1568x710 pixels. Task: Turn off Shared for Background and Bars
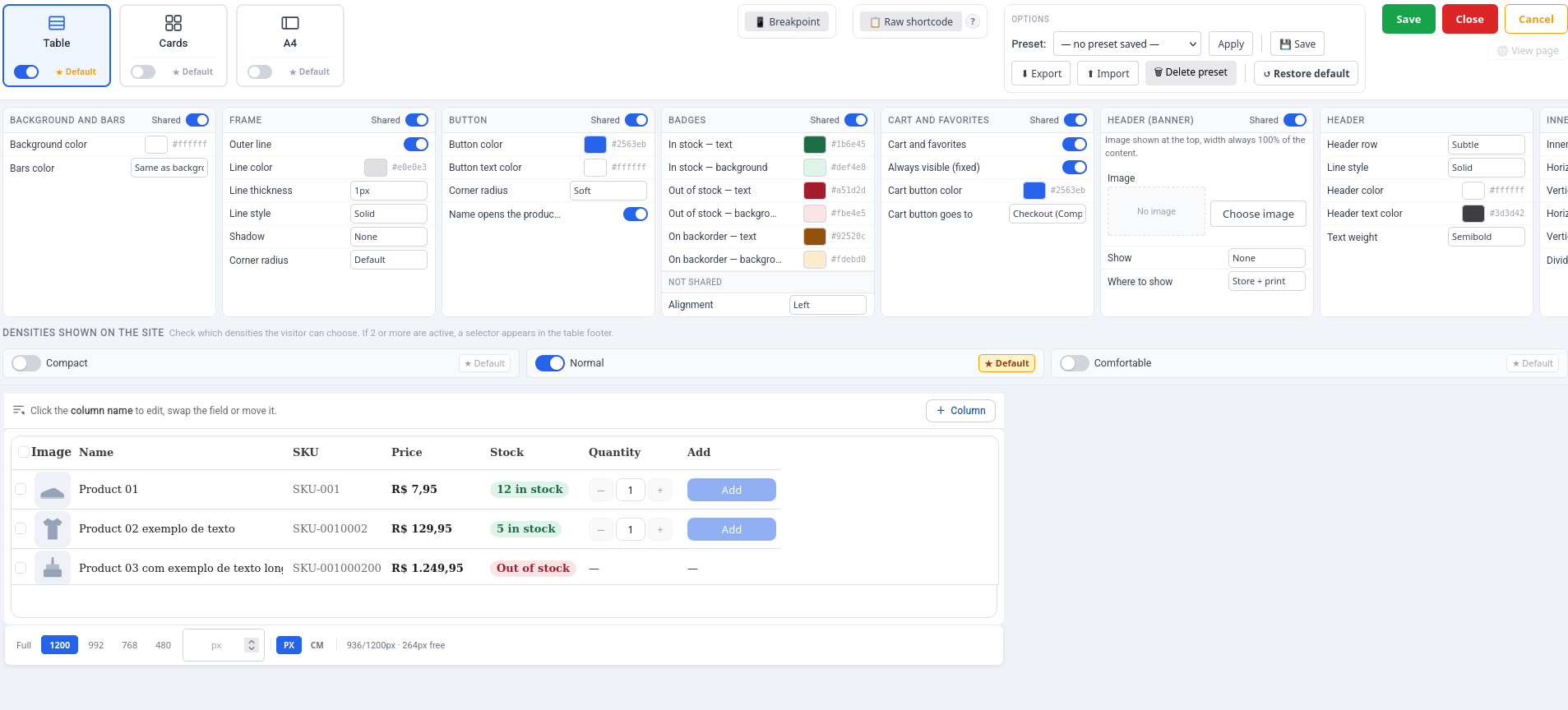pyautogui.click(x=197, y=120)
